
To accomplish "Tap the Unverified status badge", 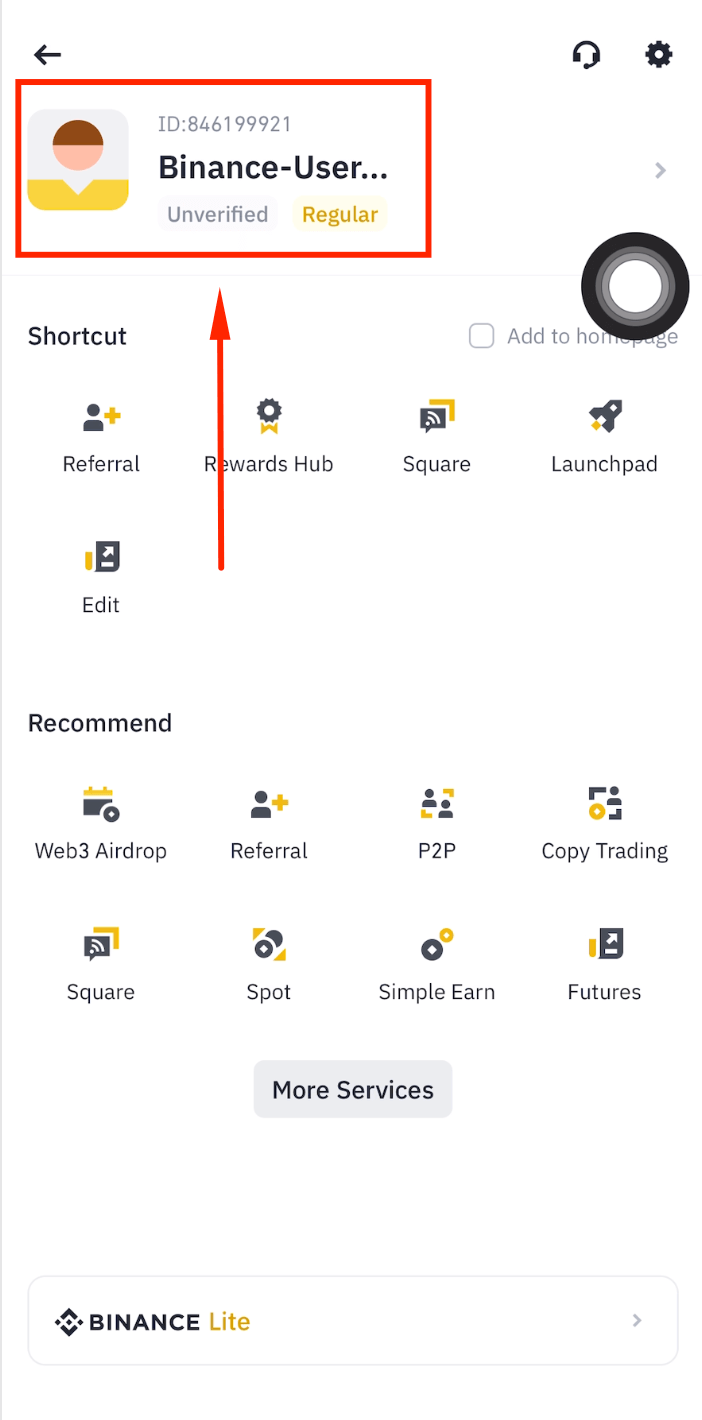I will click(217, 214).
